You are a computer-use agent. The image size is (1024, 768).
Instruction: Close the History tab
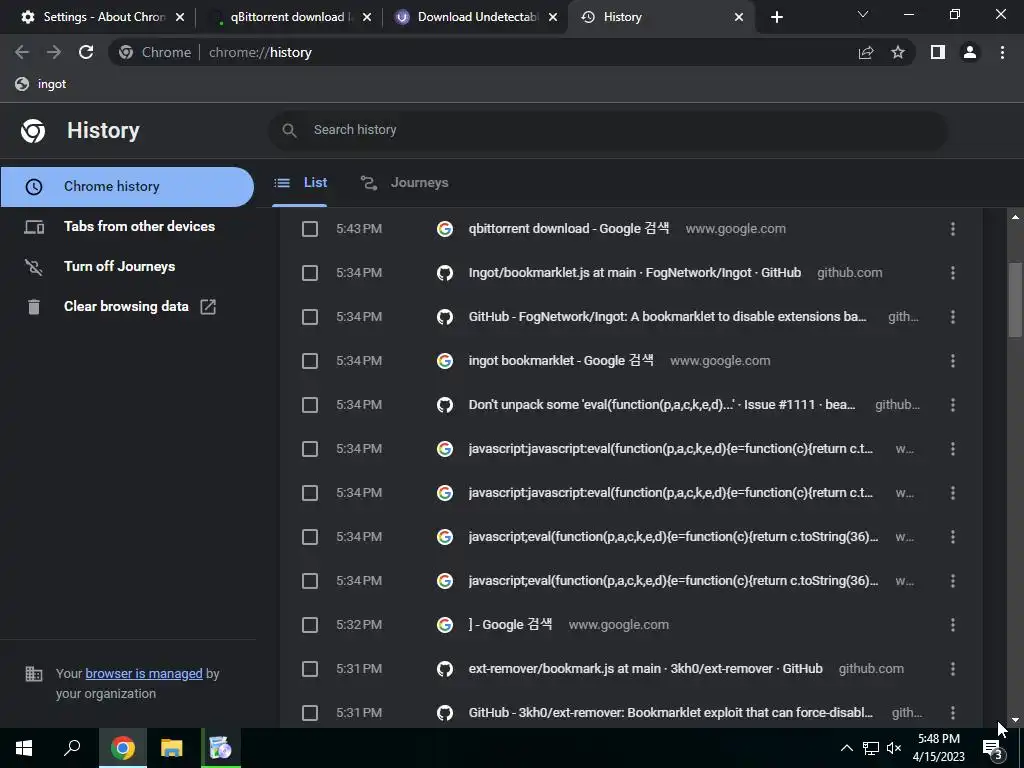739,17
